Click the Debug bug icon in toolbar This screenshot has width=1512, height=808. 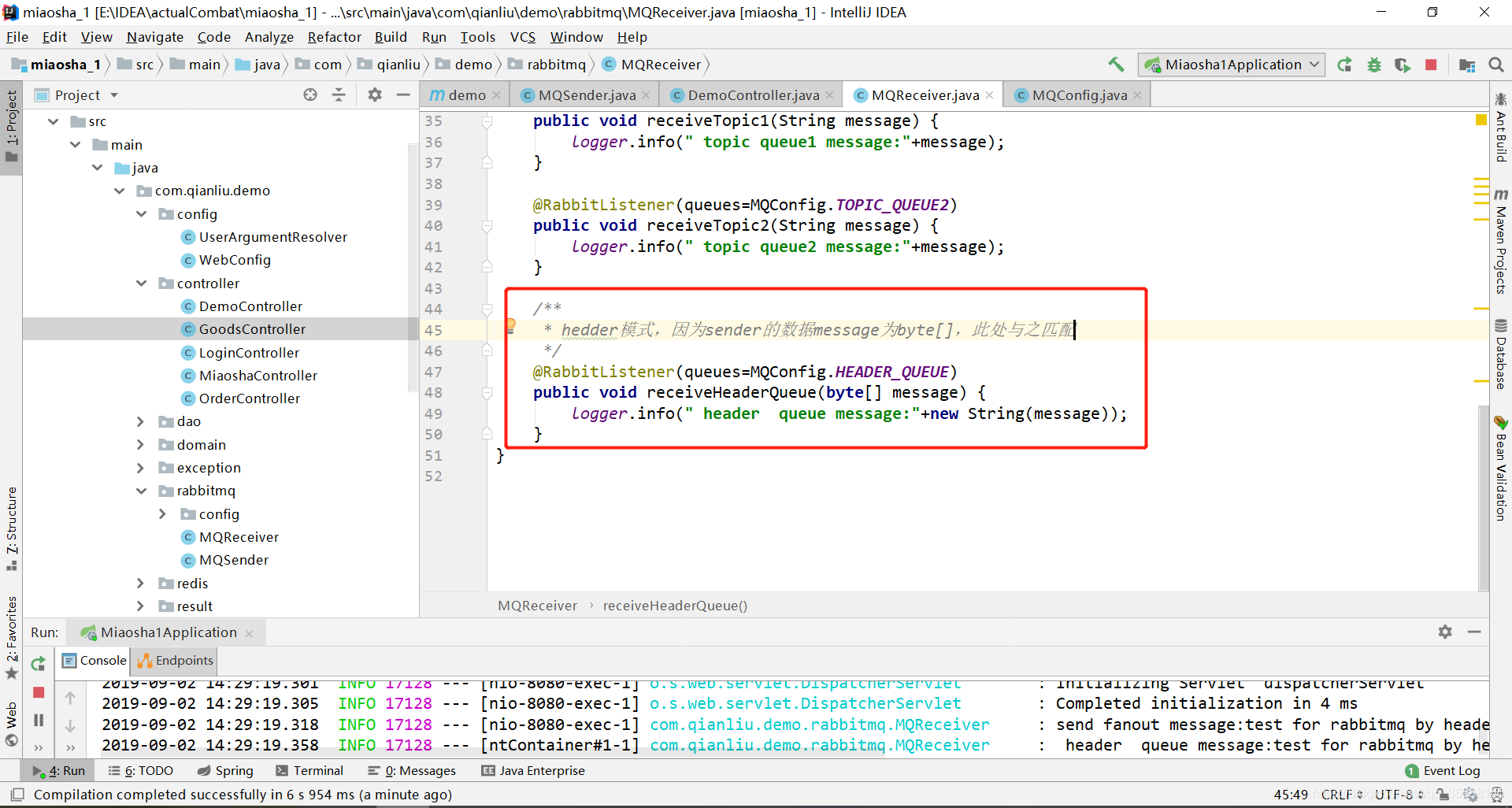[1374, 65]
